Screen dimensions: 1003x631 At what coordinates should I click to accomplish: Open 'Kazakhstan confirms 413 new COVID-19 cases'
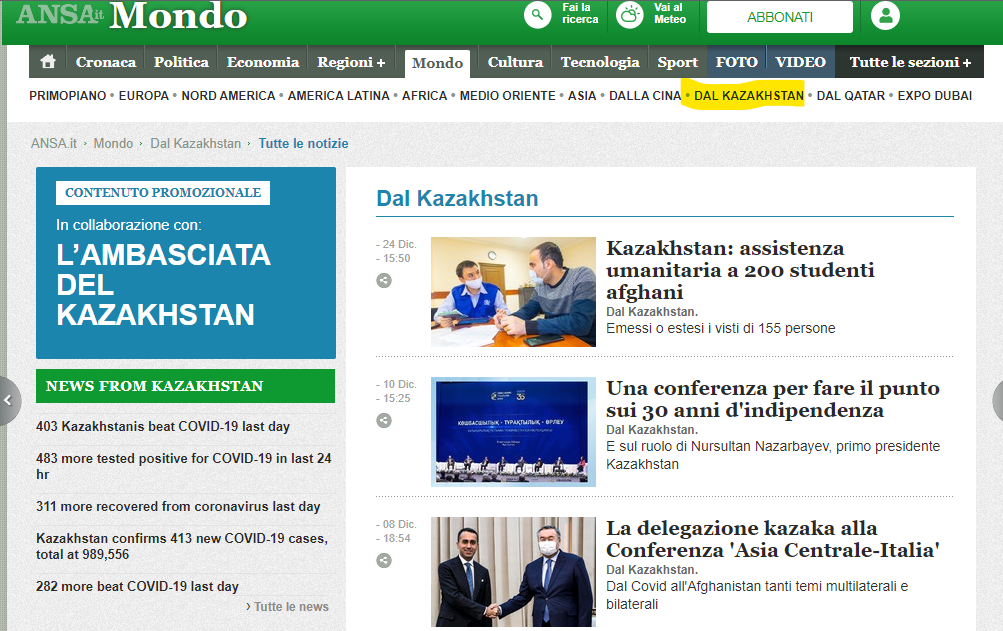coord(182,546)
